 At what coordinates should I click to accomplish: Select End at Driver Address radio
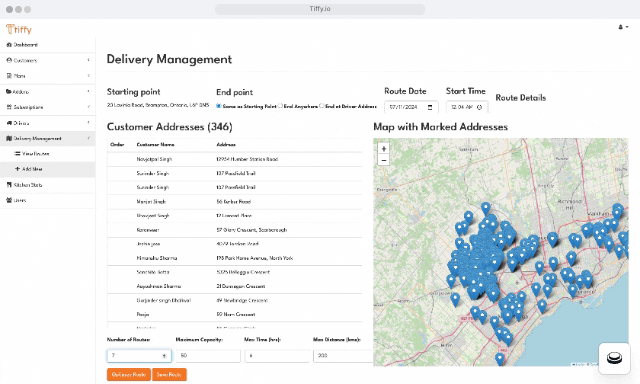point(322,106)
